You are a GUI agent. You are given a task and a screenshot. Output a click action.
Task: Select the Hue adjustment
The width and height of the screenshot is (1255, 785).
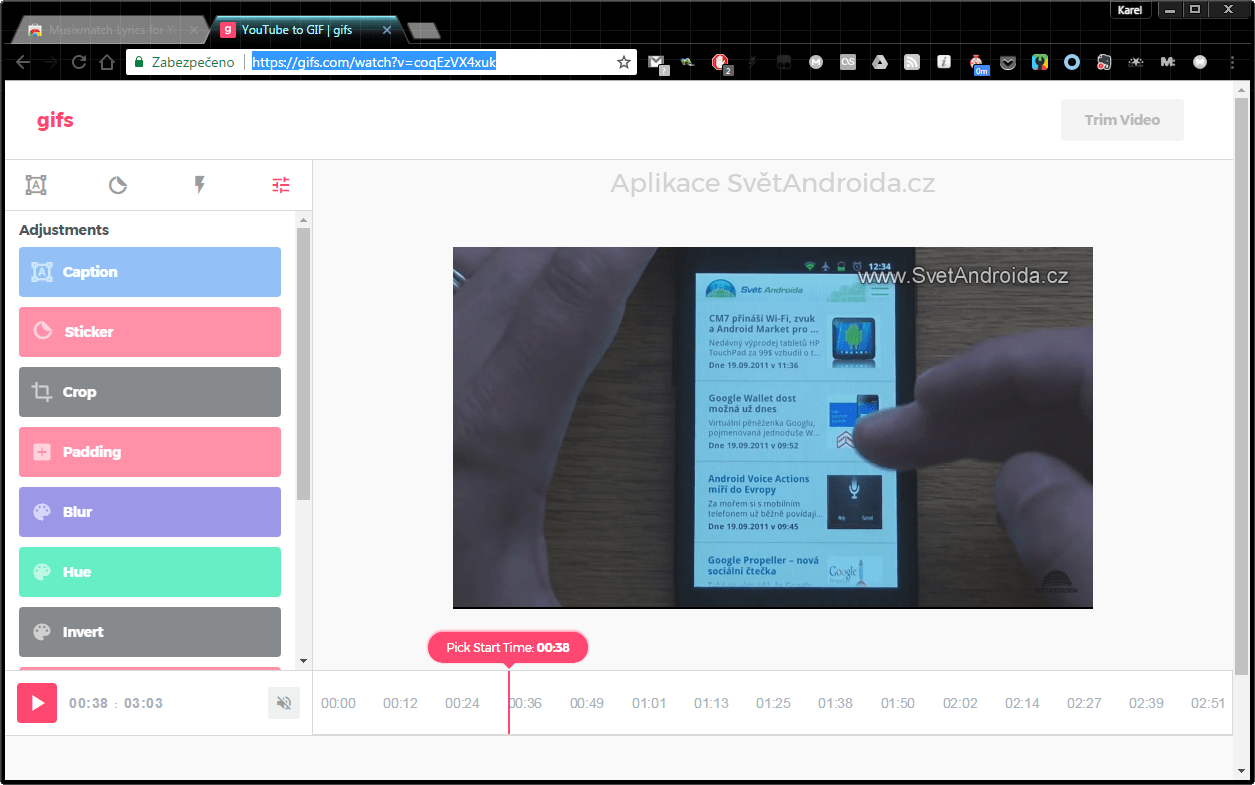150,572
